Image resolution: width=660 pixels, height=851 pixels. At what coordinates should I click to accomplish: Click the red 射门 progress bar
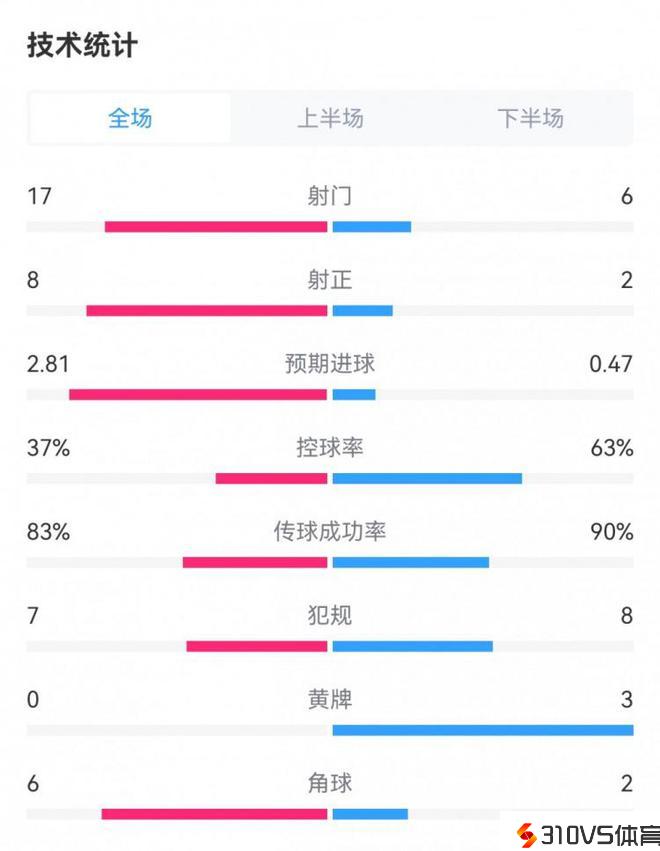[x=216, y=227]
